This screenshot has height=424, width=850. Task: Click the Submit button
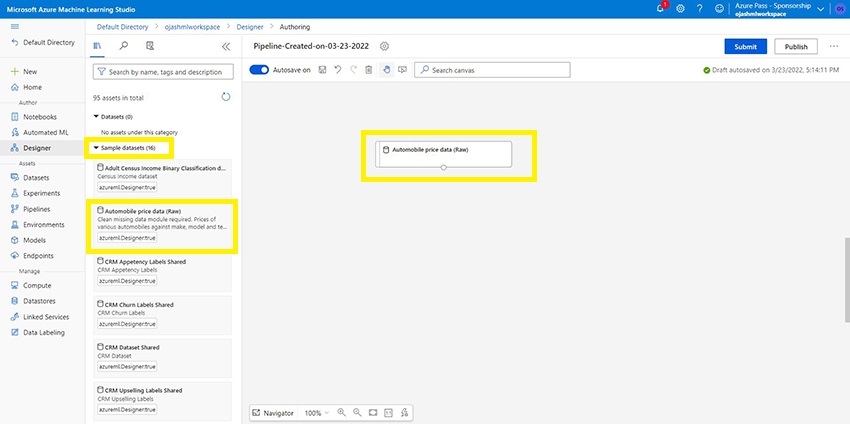[x=745, y=47]
